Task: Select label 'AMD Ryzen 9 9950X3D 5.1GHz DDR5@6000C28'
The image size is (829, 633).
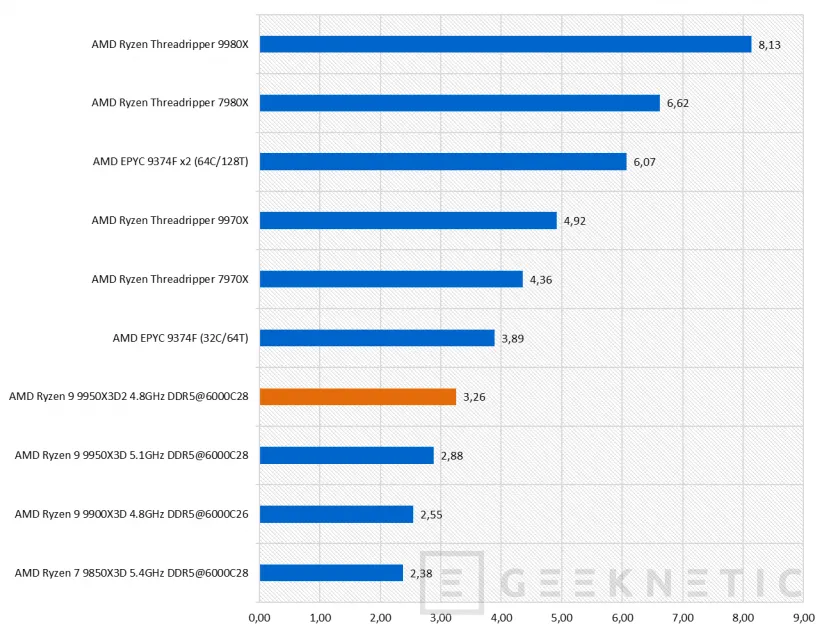Action: click(131, 455)
